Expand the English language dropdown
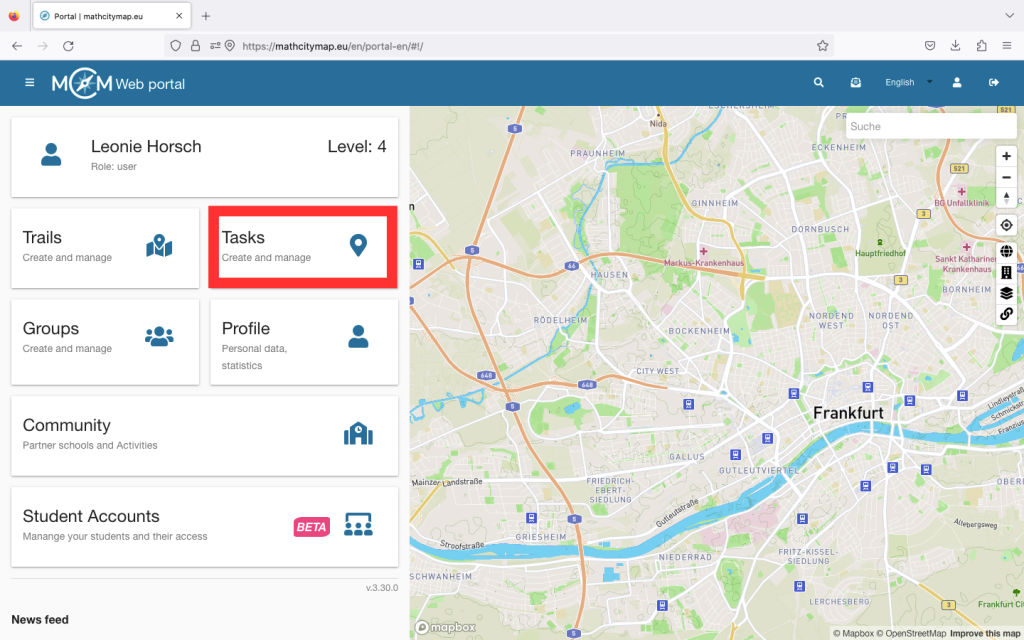Image resolution: width=1024 pixels, height=640 pixels. (908, 83)
